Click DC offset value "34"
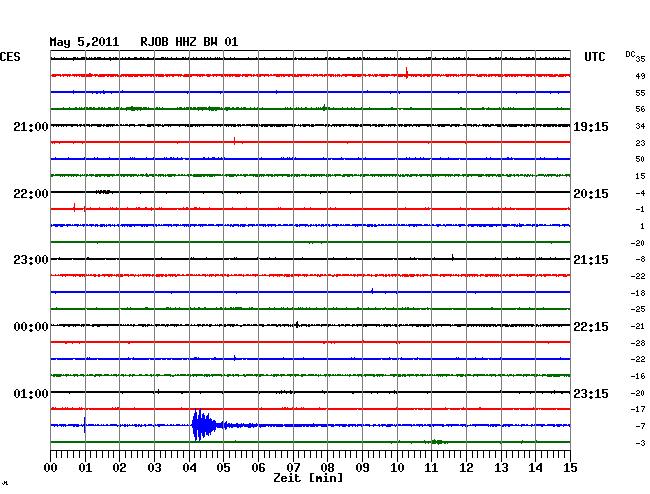The width and height of the screenshot is (650, 494). [x=640, y=126]
